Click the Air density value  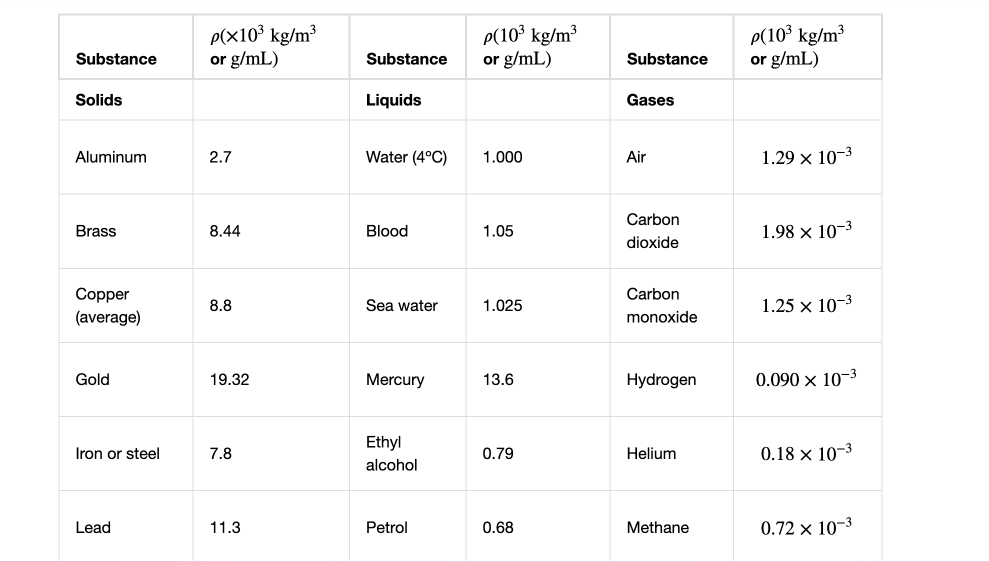(x=807, y=156)
